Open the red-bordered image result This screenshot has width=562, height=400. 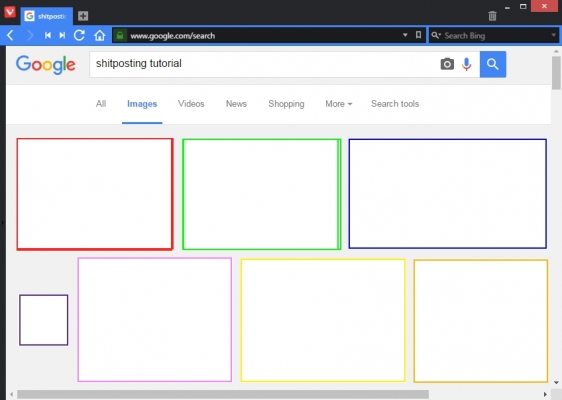tap(95, 194)
